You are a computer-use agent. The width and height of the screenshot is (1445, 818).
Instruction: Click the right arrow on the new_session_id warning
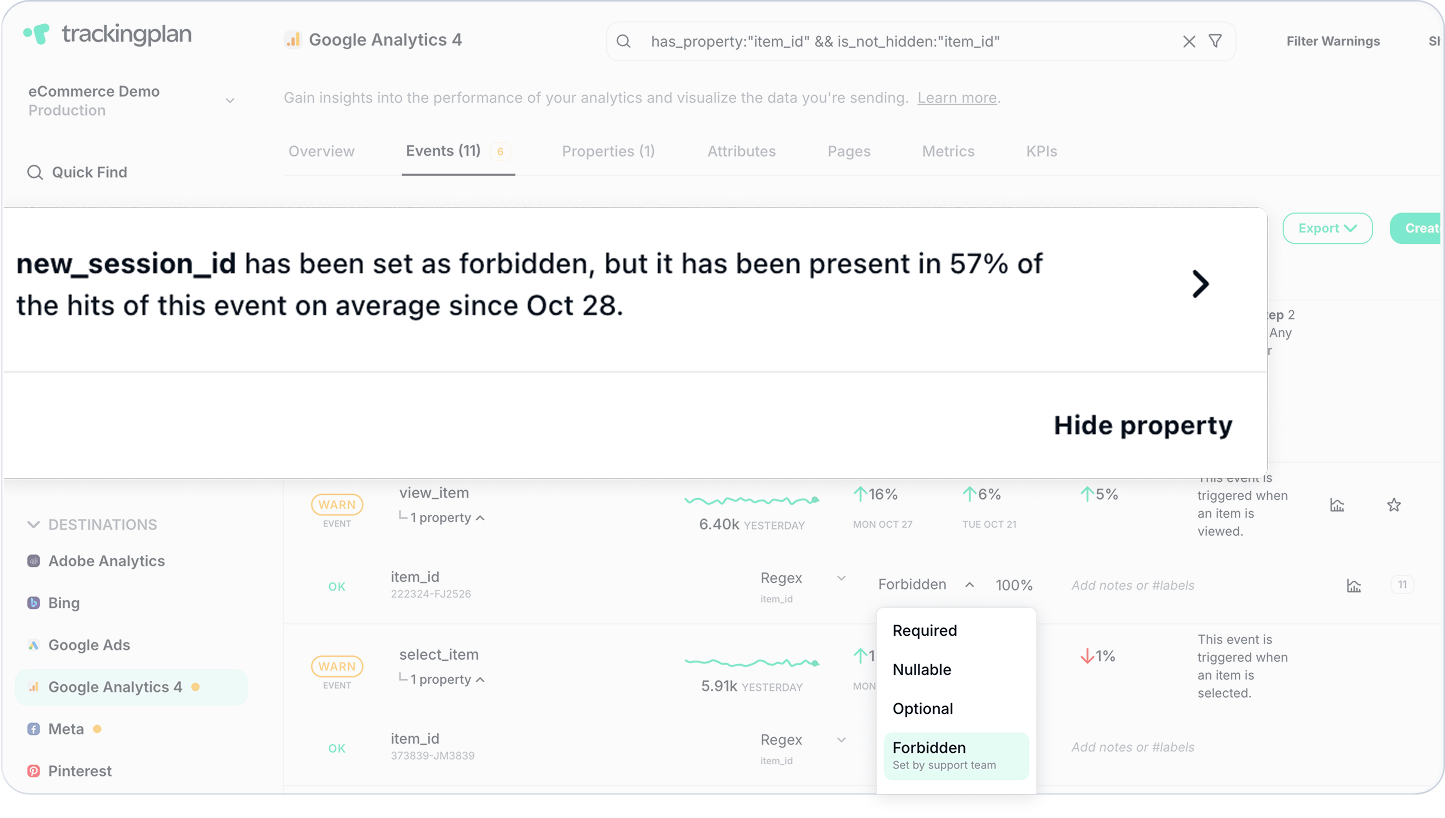1201,284
